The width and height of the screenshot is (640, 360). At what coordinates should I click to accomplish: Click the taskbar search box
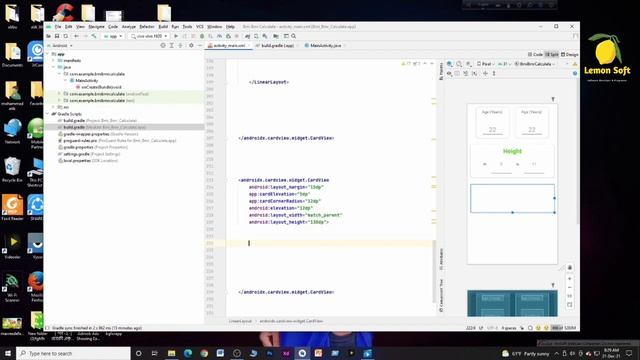[73, 353]
